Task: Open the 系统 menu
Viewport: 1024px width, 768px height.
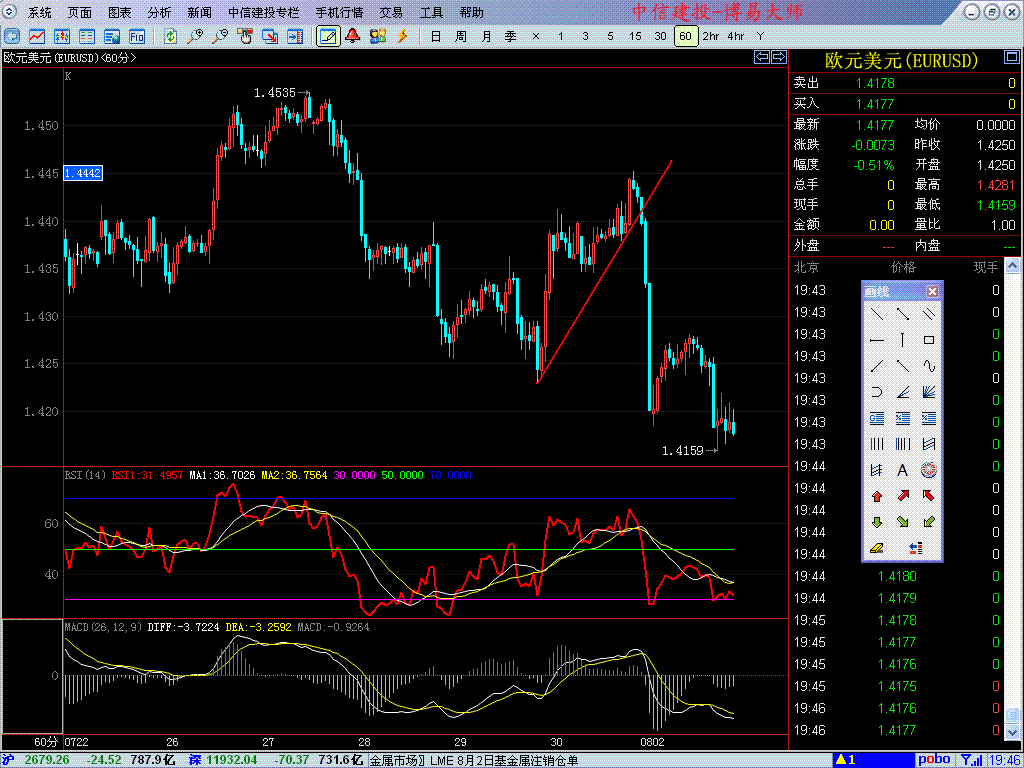Action: [40, 12]
